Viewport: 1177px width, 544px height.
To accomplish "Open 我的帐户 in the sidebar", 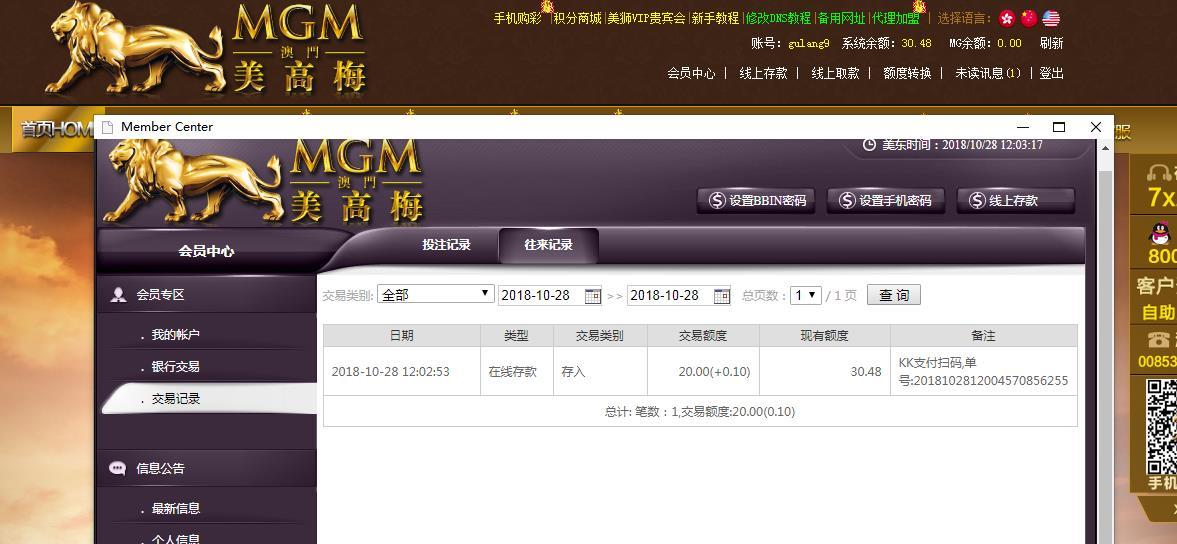I will pos(176,335).
